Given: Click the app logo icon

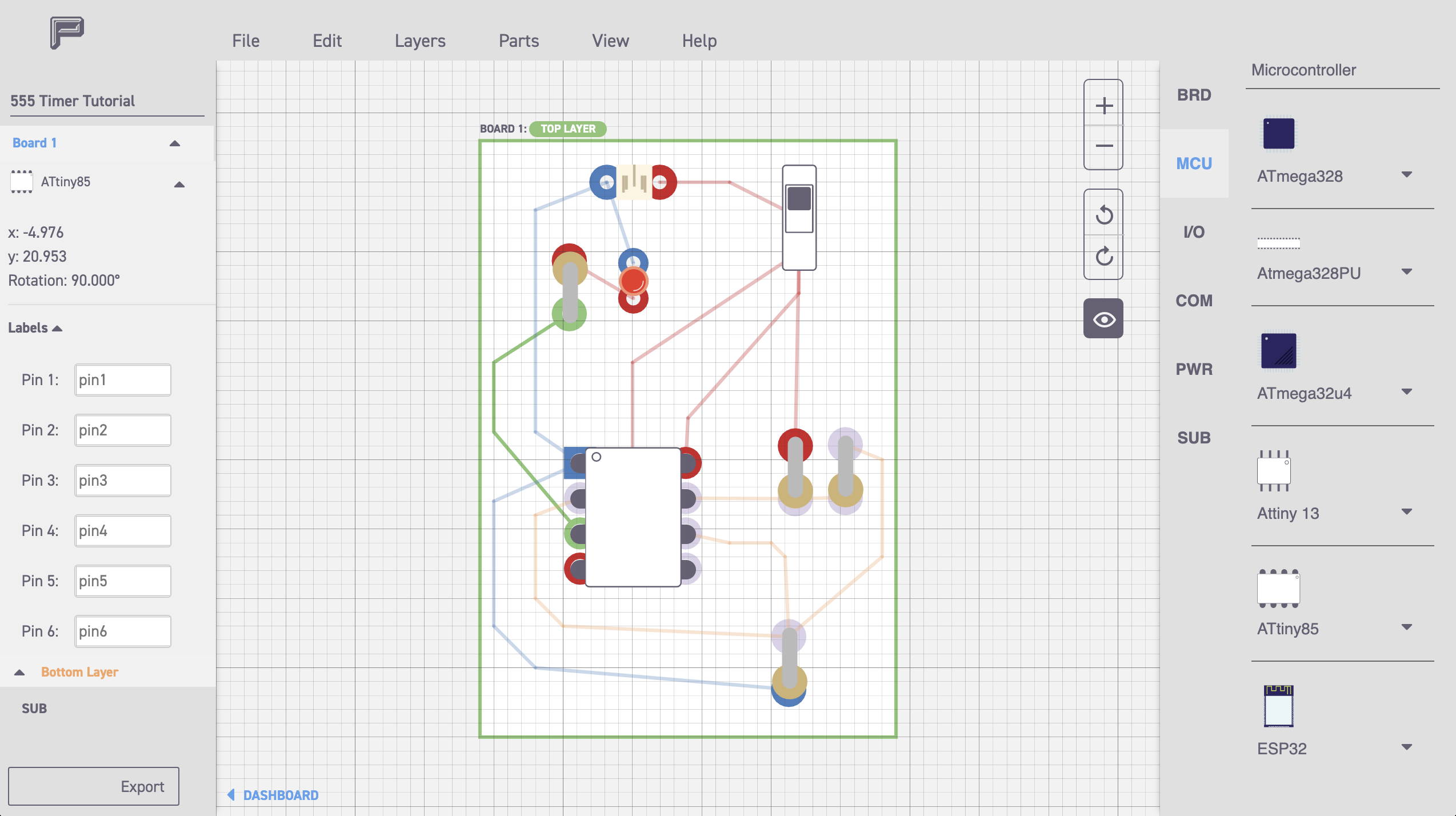Looking at the screenshot, I should click(67, 33).
